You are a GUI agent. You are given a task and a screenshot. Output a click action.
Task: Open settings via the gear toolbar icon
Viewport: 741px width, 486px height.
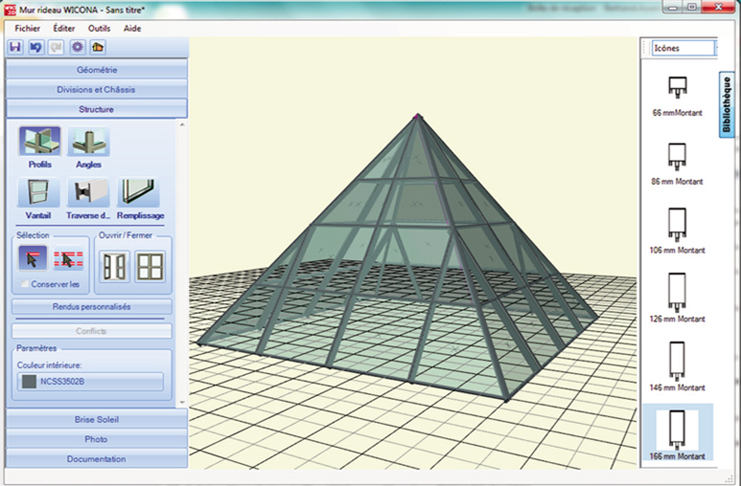(76, 47)
